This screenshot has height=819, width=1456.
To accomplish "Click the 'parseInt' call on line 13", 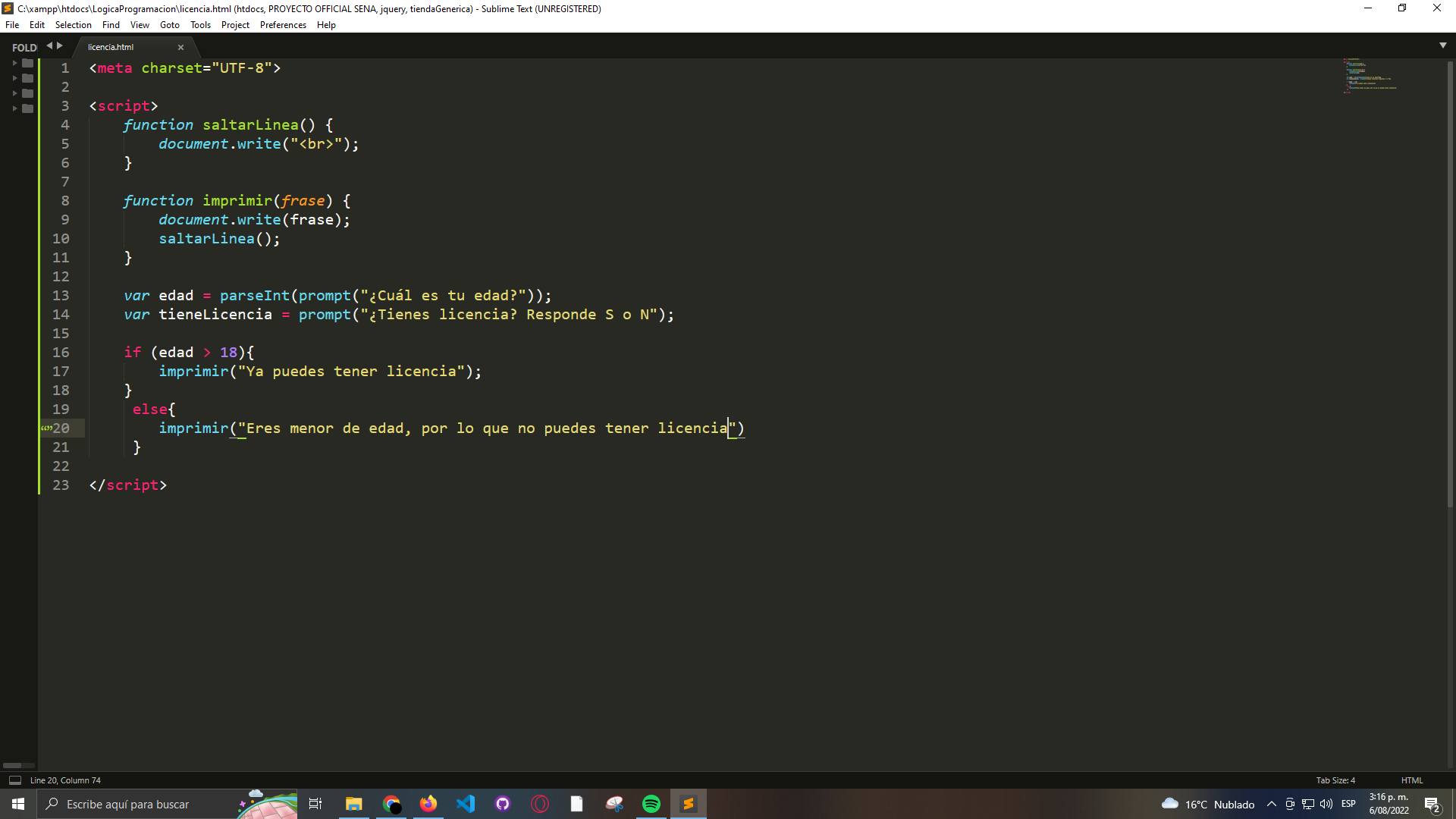I will 255,296.
